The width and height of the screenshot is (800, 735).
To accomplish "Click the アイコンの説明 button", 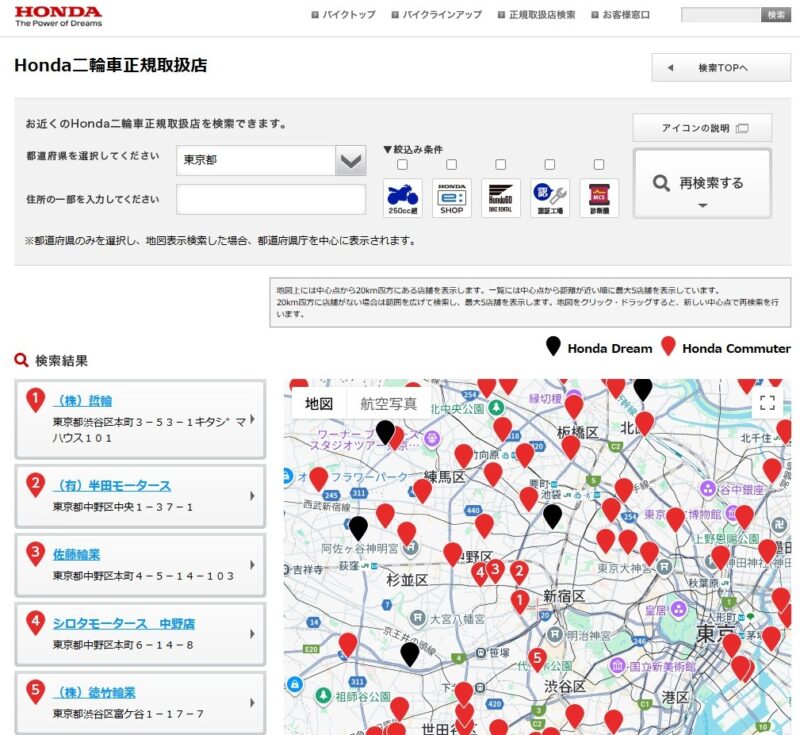I will (x=702, y=128).
